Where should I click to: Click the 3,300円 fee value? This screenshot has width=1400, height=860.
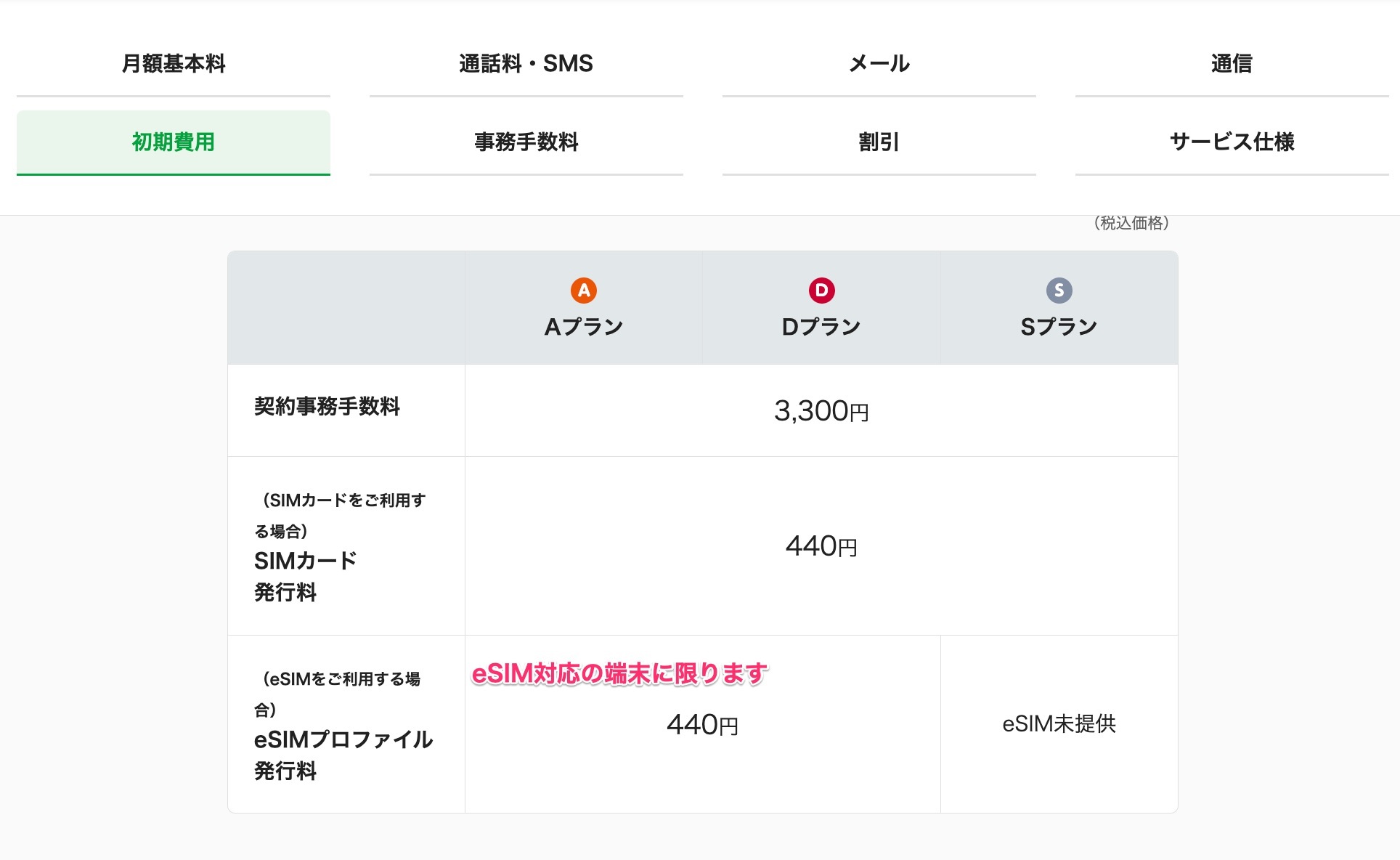click(x=821, y=411)
